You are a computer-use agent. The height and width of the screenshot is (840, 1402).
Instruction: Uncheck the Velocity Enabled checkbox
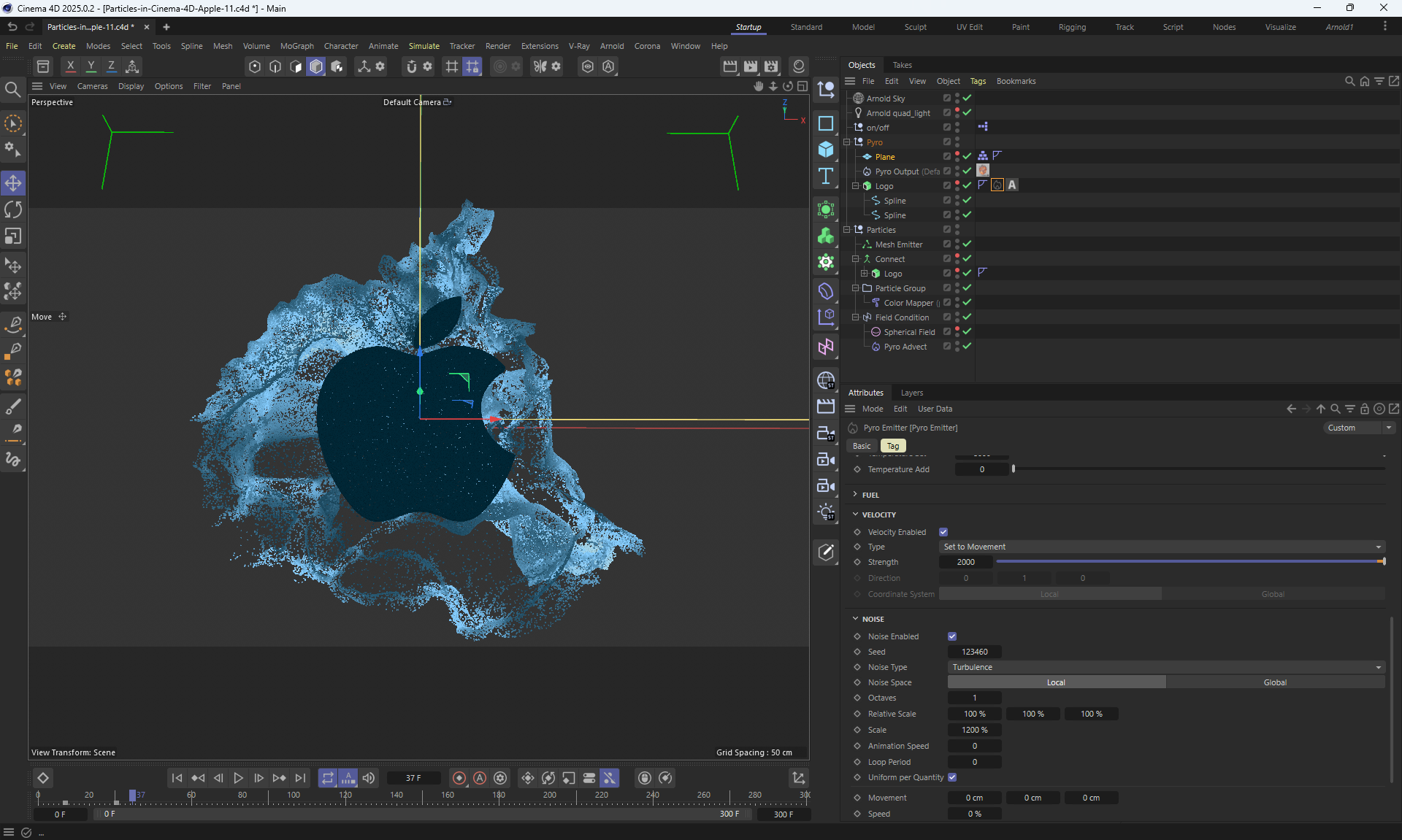coord(943,532)
